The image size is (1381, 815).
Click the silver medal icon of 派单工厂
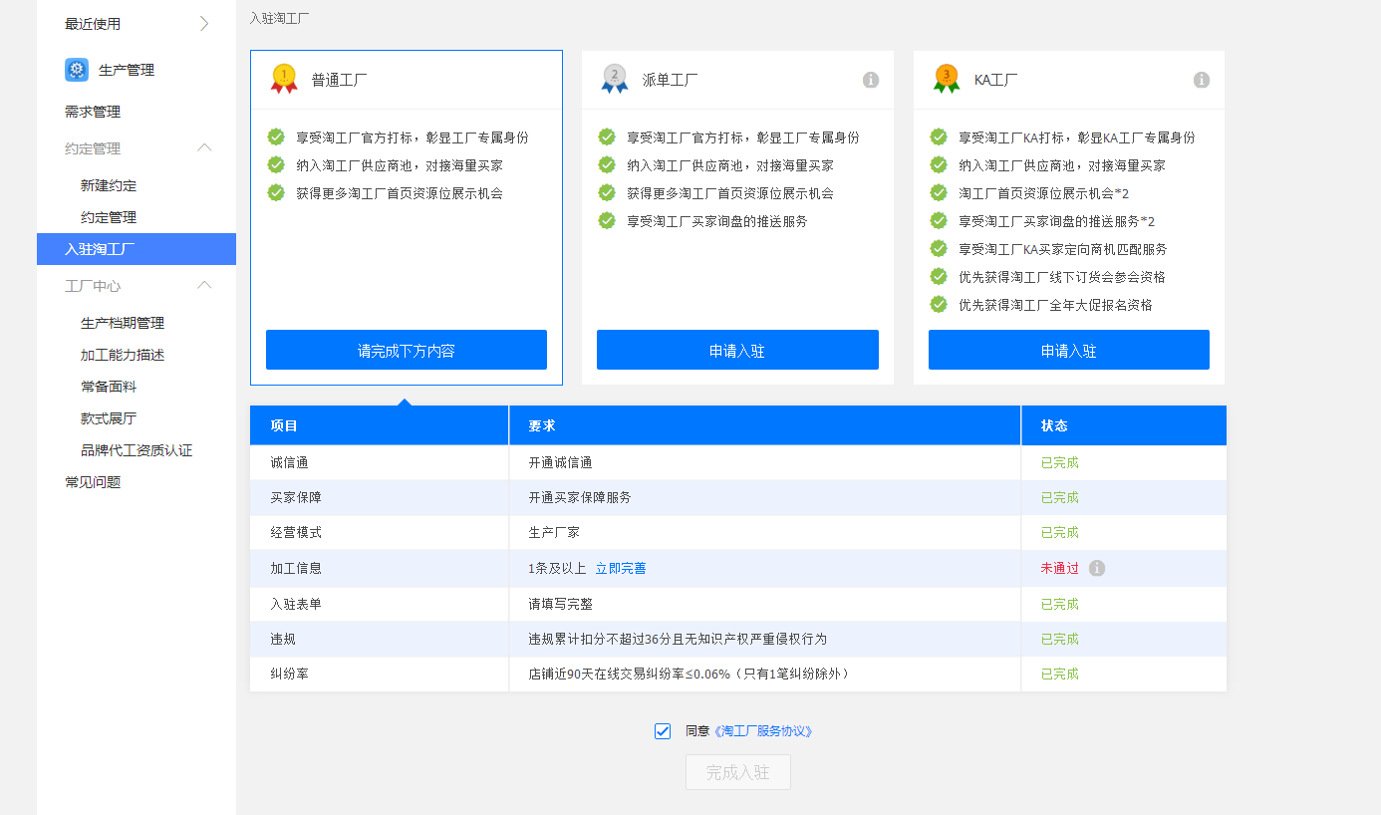click(x=615, y=79)
